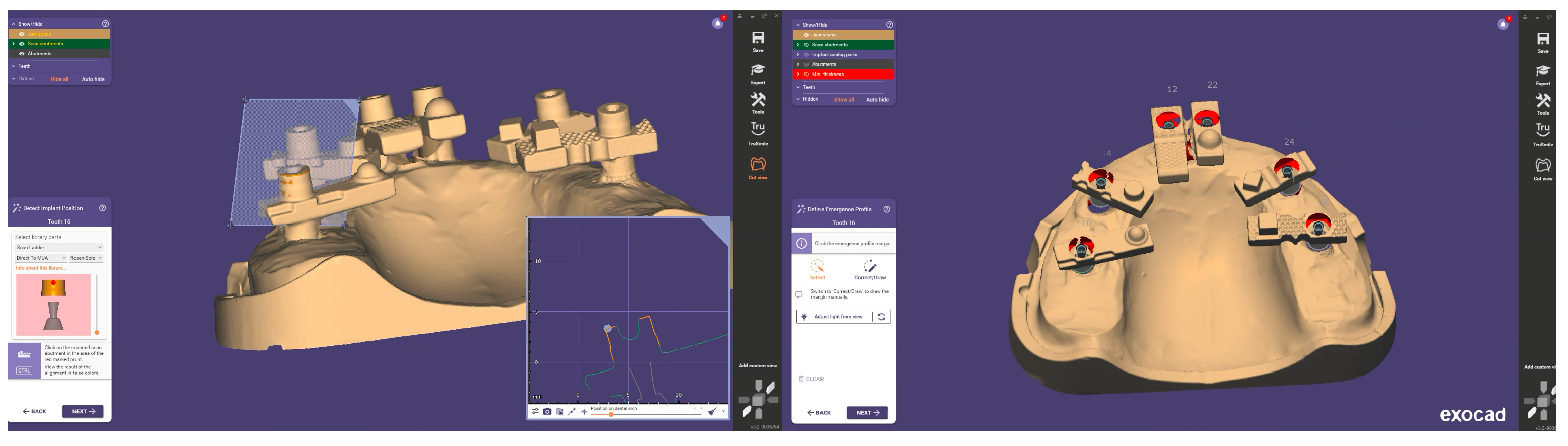This screenshot has width=1568, height=446.
Task: Select the Detect margin tool
Action: click(x=817, y=269)
